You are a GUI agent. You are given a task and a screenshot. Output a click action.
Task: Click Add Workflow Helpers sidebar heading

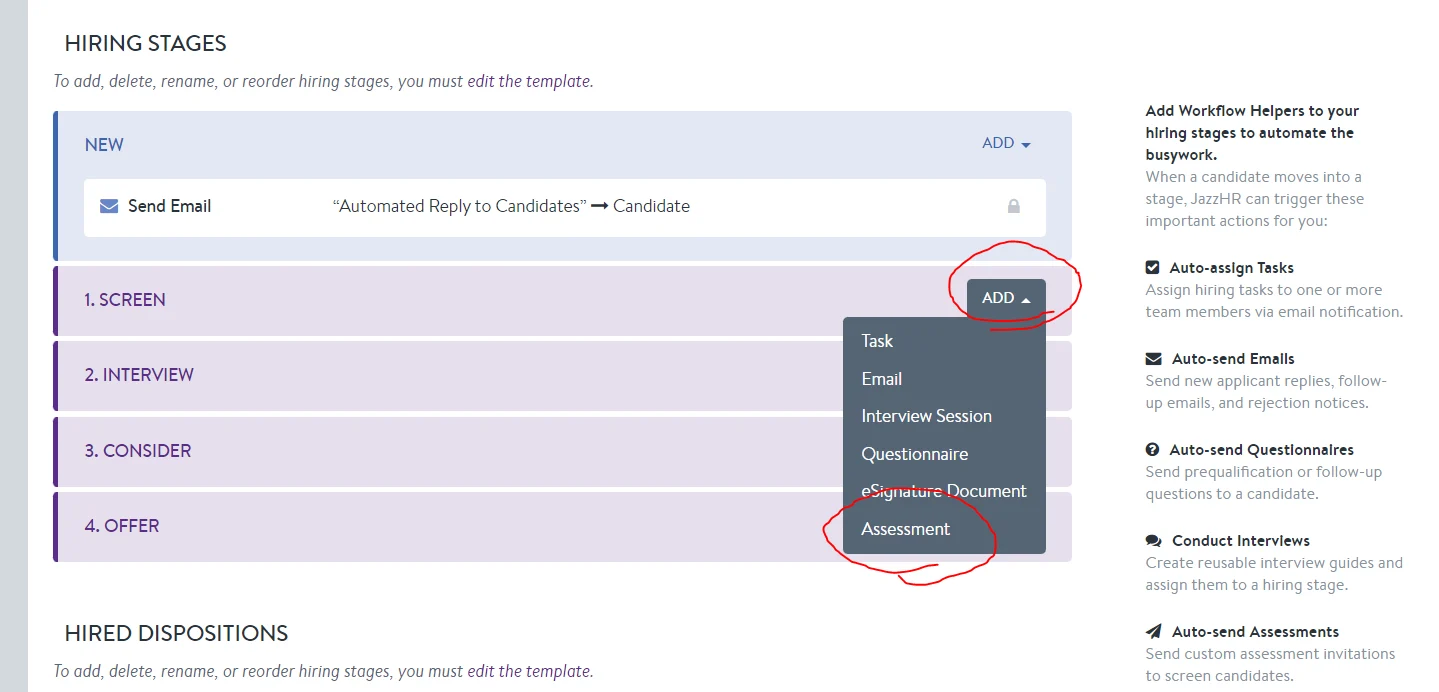point(1252,133)
